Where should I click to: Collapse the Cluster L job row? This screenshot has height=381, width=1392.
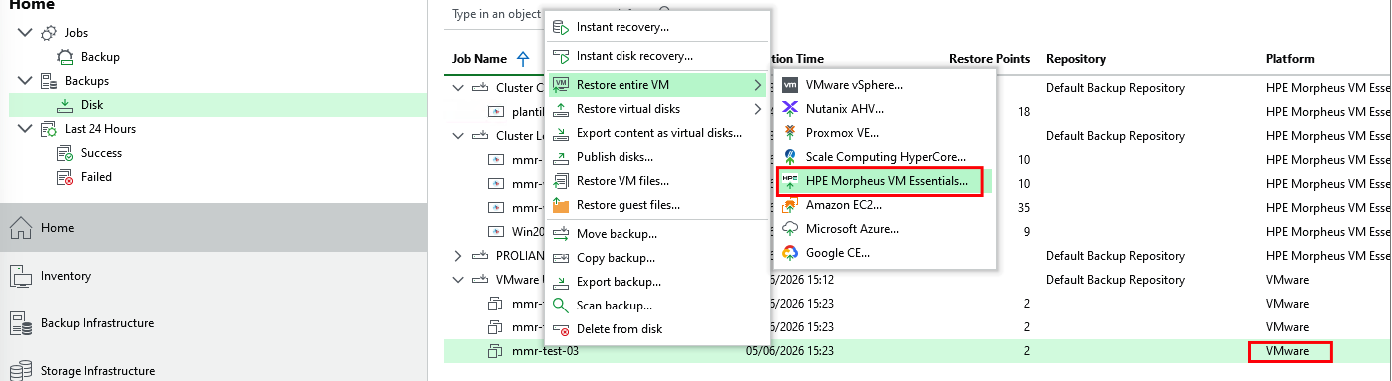pyautogui.click(x=458, y=136)
